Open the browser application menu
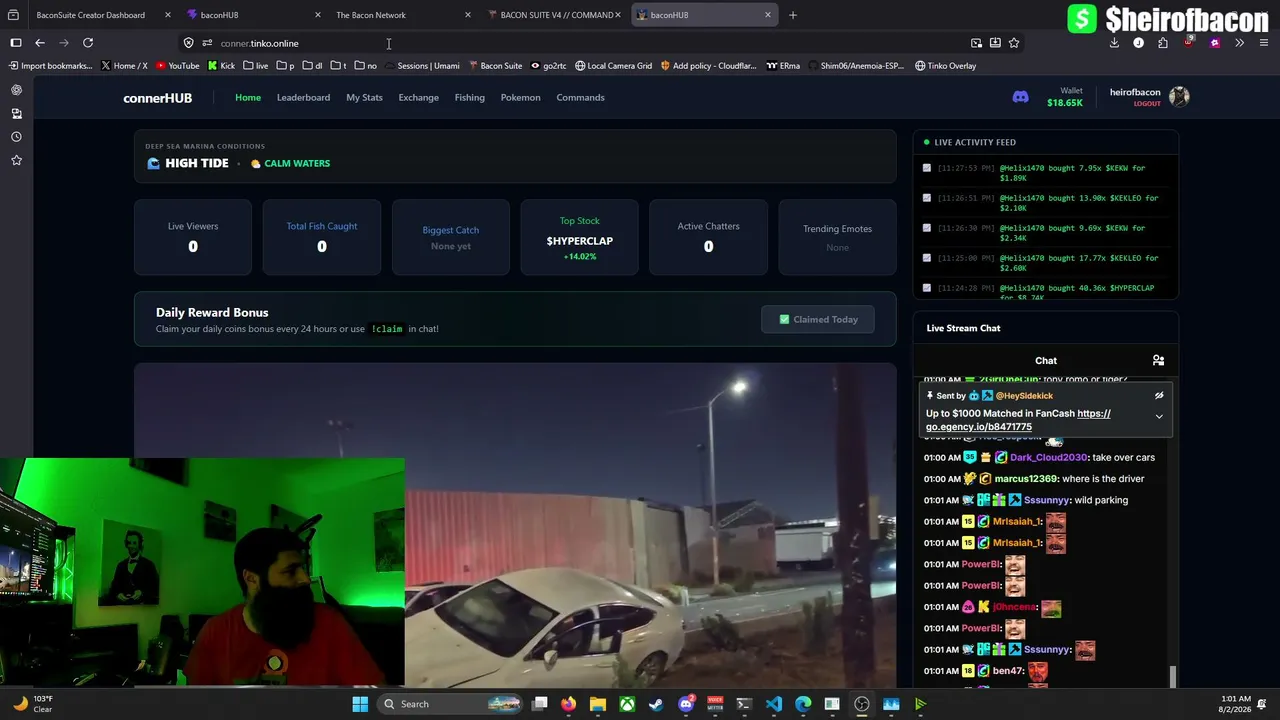 tap(1264, 43)
